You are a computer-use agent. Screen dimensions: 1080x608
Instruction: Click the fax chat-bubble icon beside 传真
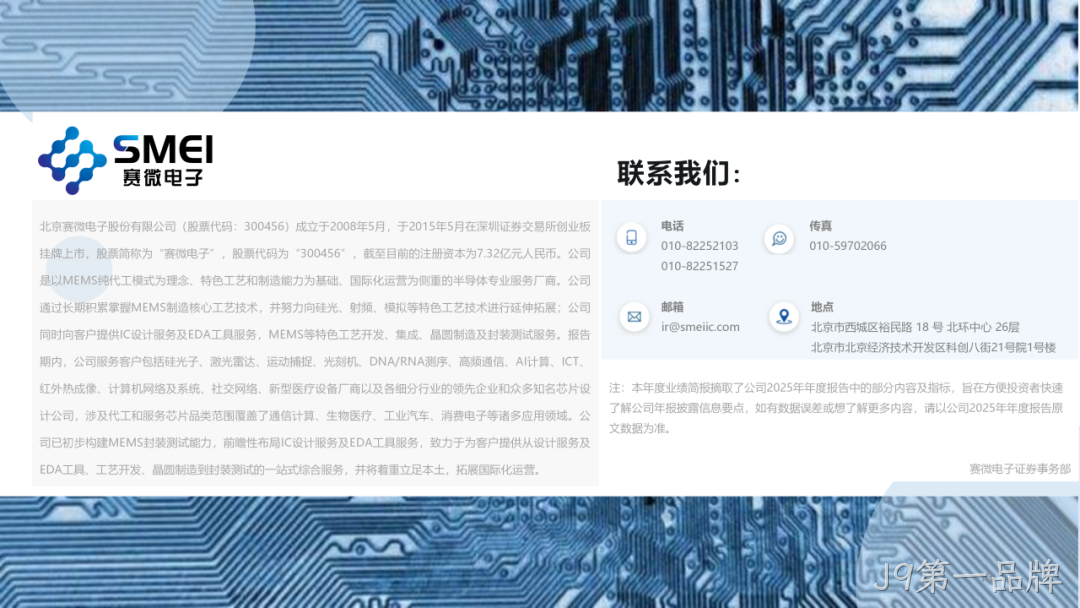click(779, 239)
